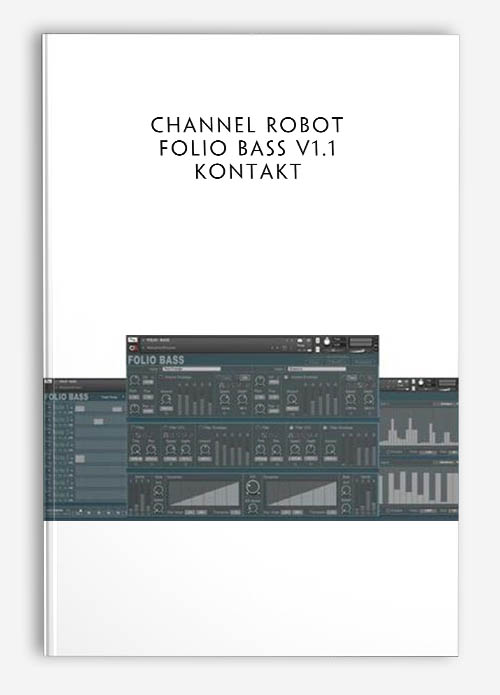Screen dimensions: 500x695
Task: Toggle the checked Filter LFO checkbox on the right half
Action: point(292,428)
